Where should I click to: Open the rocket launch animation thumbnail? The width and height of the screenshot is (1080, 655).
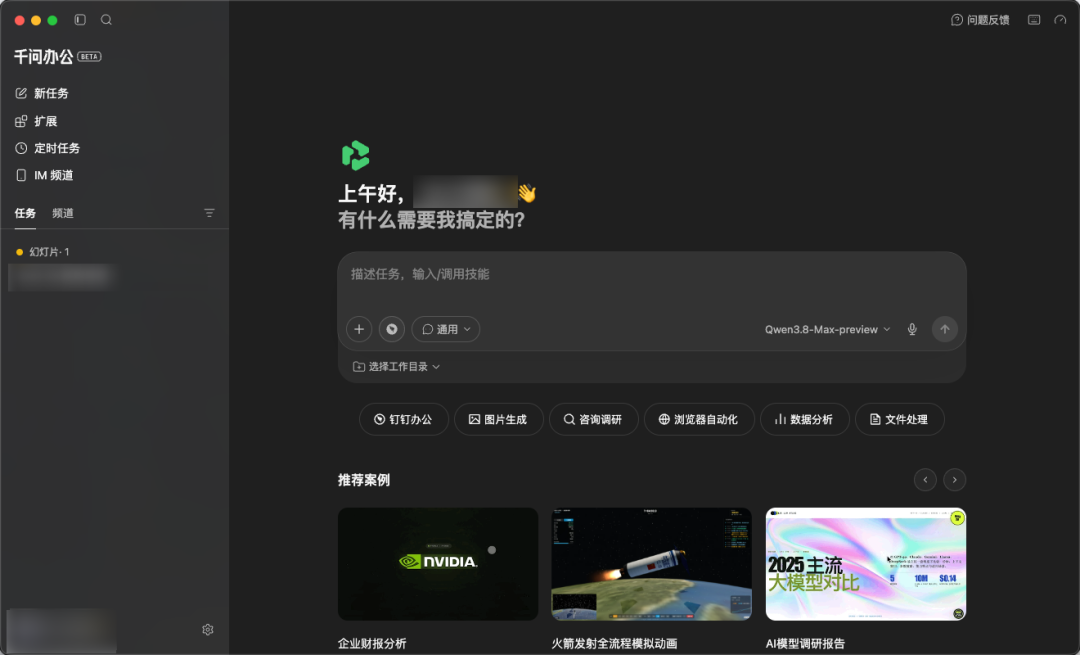click(652, 564)
